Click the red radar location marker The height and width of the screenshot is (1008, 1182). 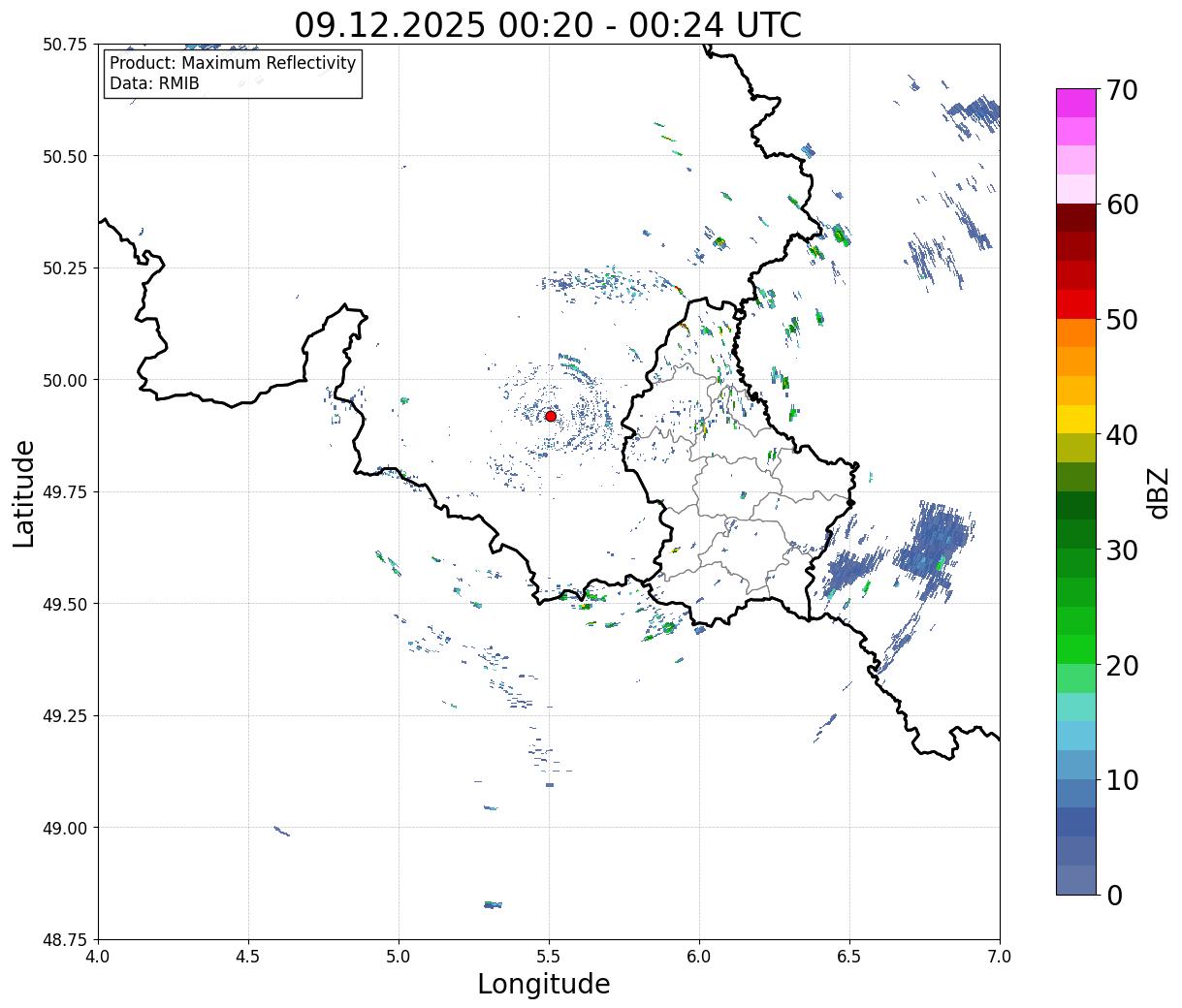pos(550,416)
